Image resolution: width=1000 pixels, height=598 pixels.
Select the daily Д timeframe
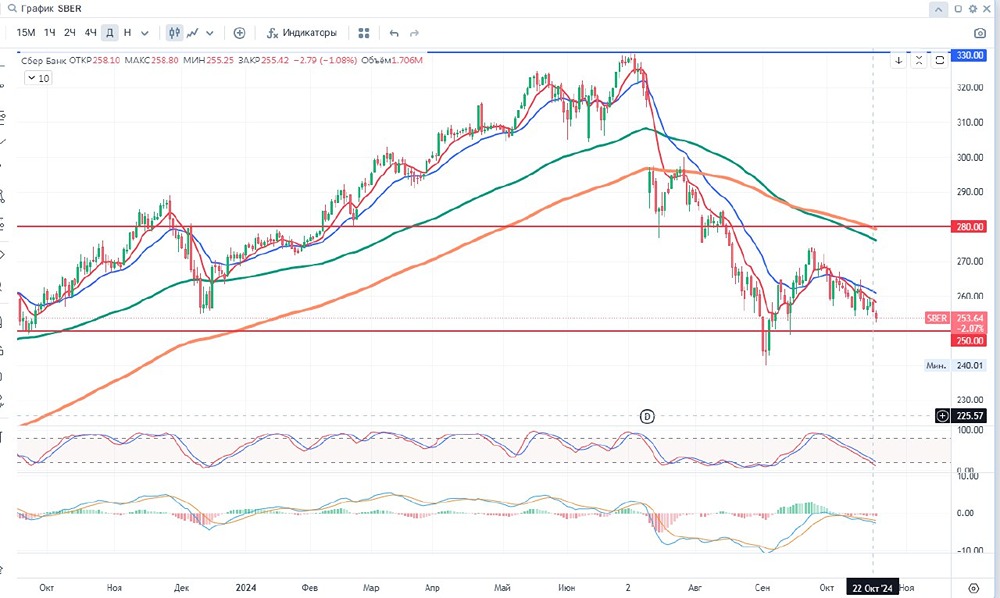(x=110, y=33)
